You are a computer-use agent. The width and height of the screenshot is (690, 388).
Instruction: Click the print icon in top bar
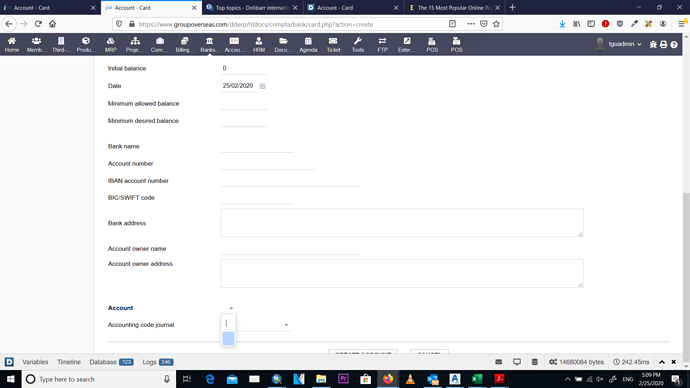coord(664,44)
